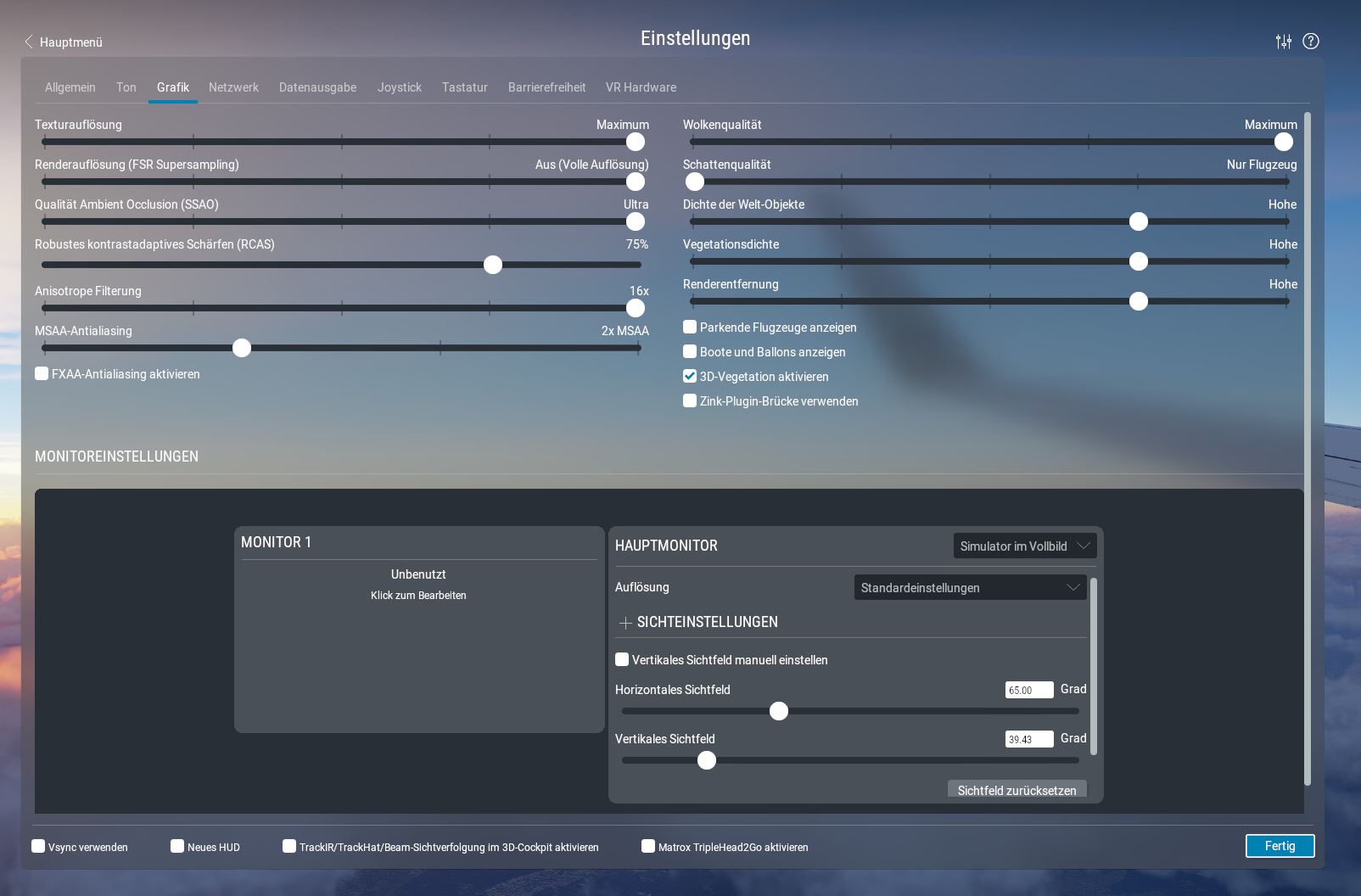Open the Netzwerk tab
Image resolution: width=1361 pixels, height=896 pixels.
(233, 87)
